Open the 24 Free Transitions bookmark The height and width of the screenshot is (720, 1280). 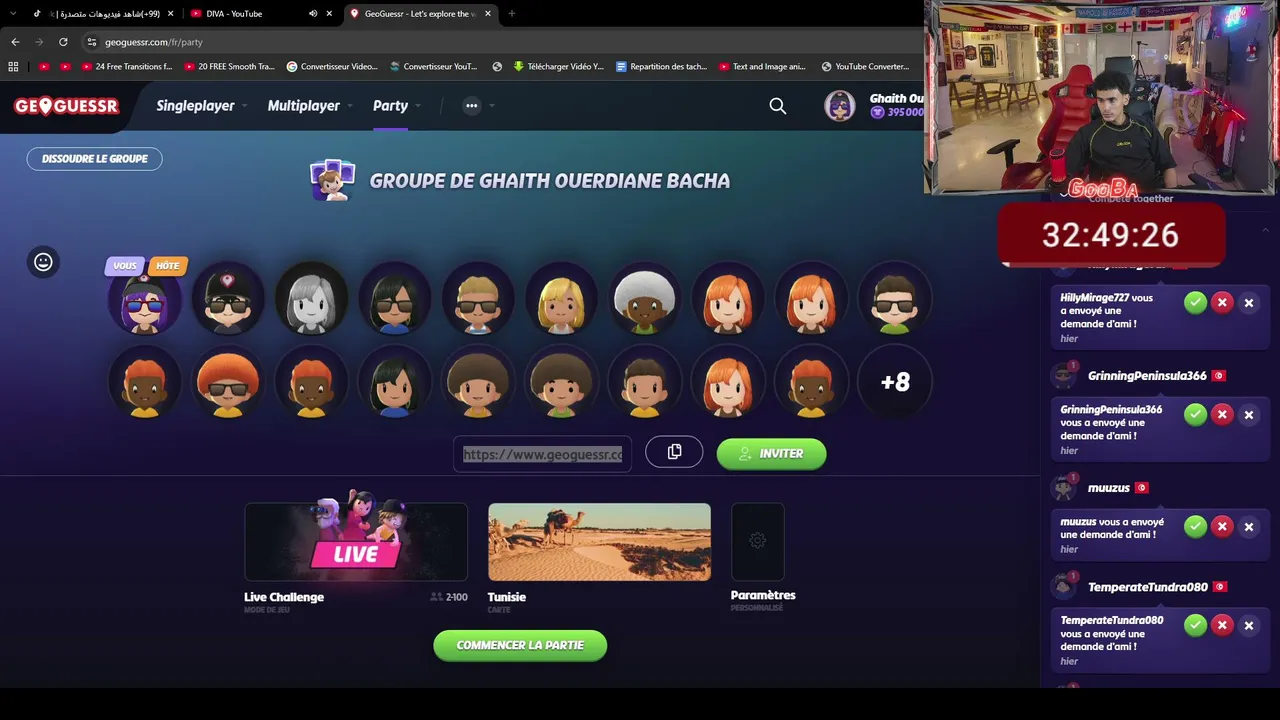(127, 67)
